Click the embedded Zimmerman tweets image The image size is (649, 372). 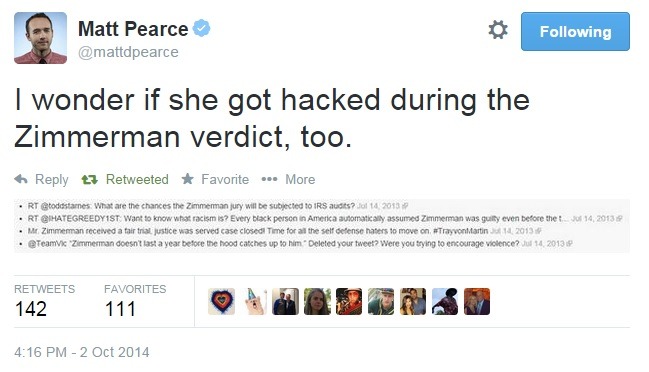tap(322, 226)
